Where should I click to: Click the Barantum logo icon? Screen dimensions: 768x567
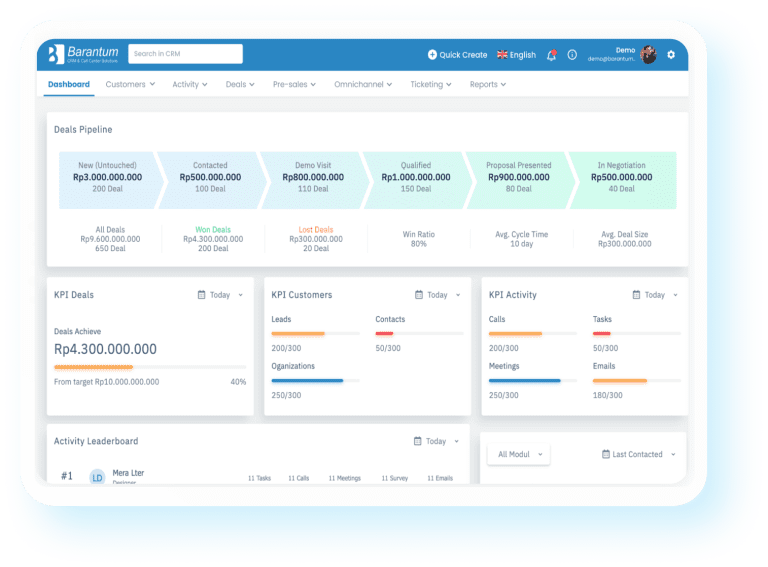[56, 54]
